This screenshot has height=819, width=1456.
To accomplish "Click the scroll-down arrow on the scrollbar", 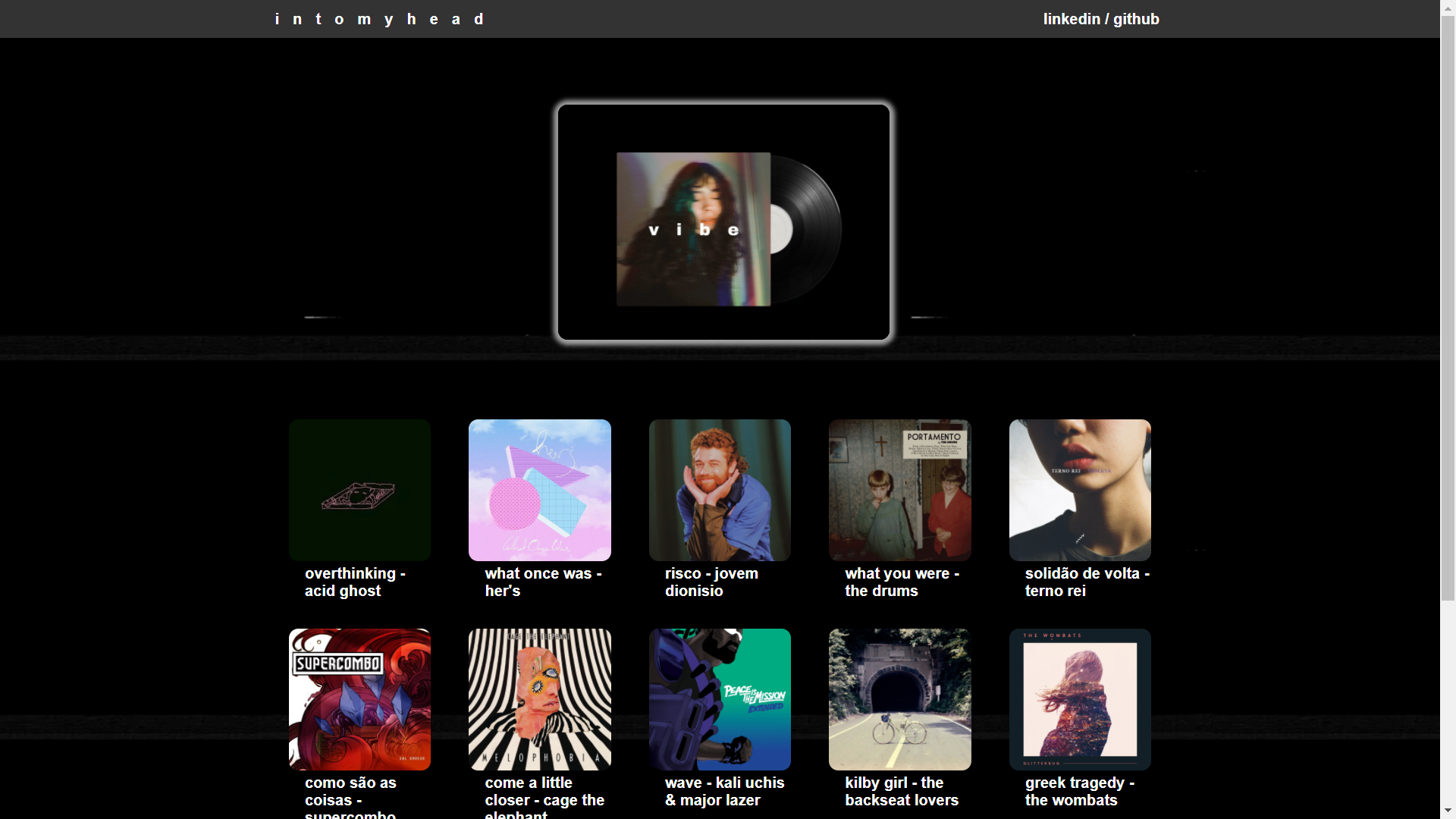I will [x=1447, y=811].
